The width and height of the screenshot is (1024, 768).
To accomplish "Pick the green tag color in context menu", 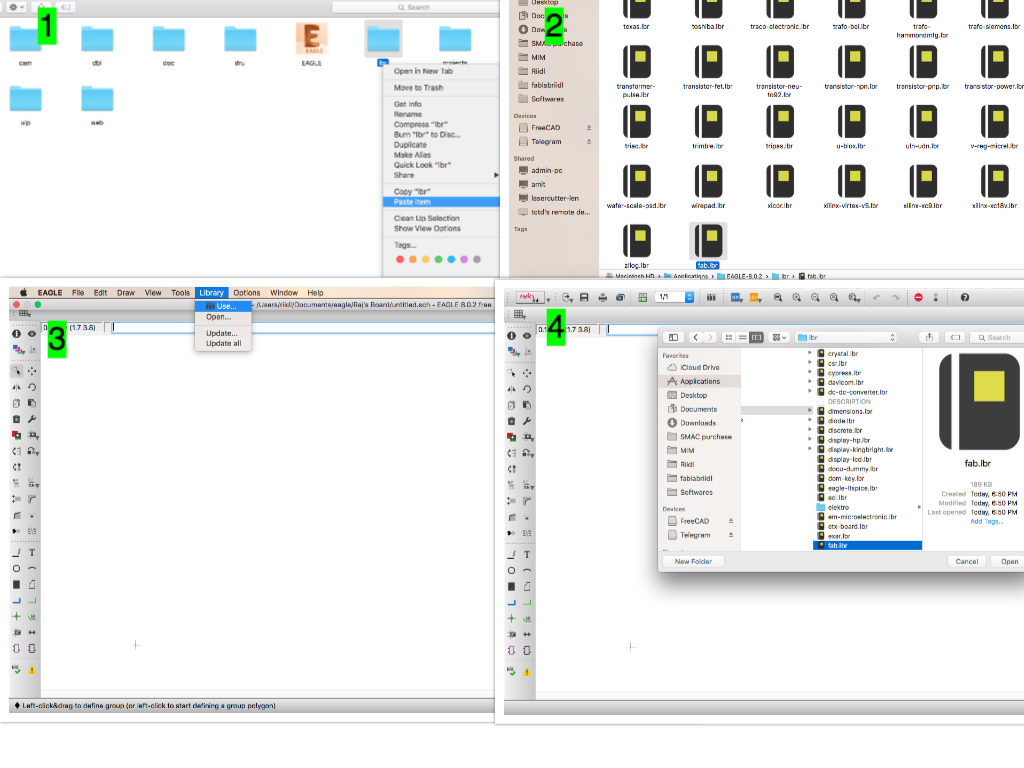I will pyautogui.click(x=438, y=260).
